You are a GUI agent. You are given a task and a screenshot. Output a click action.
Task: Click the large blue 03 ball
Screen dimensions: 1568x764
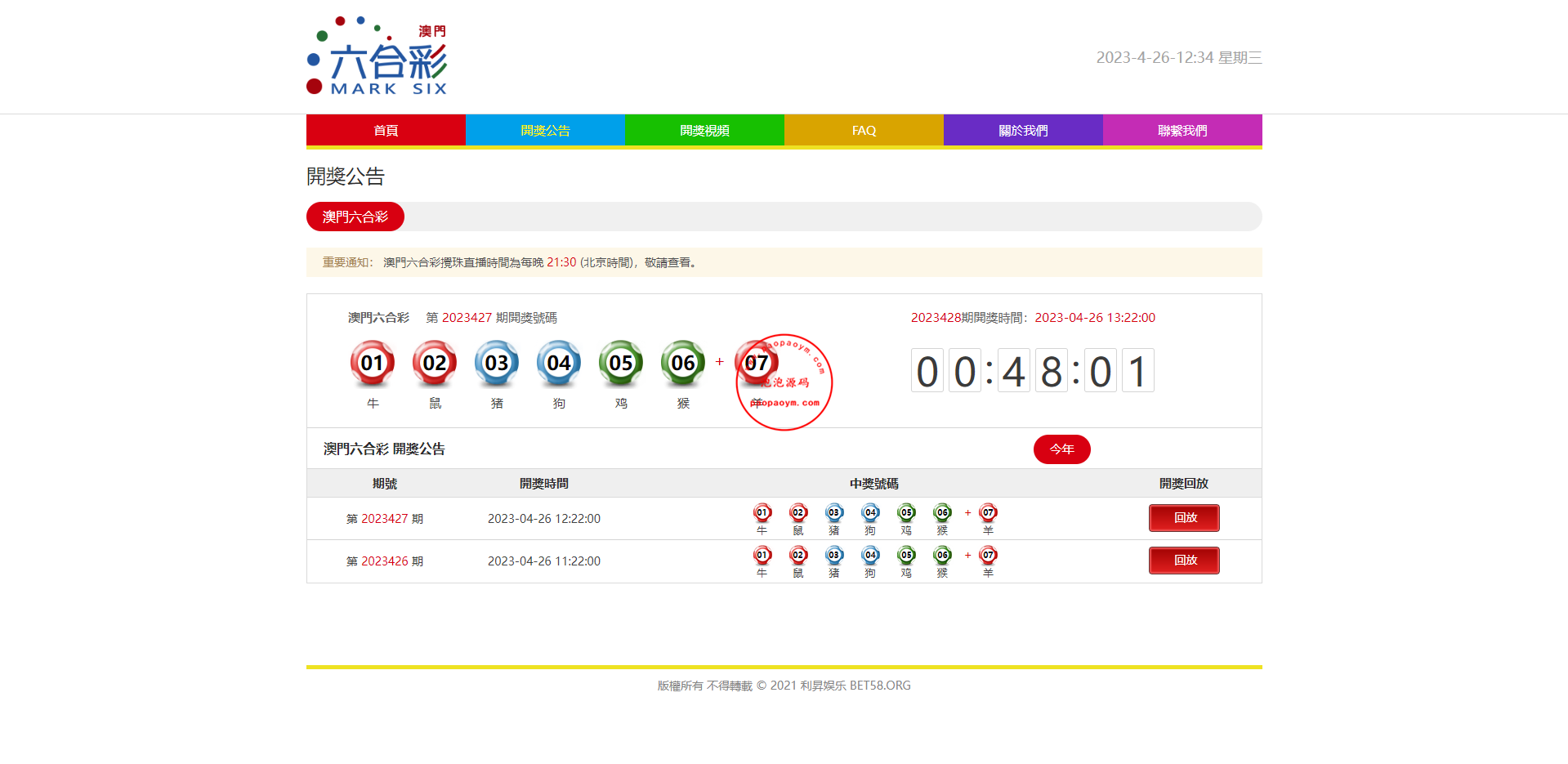(497, 363)
